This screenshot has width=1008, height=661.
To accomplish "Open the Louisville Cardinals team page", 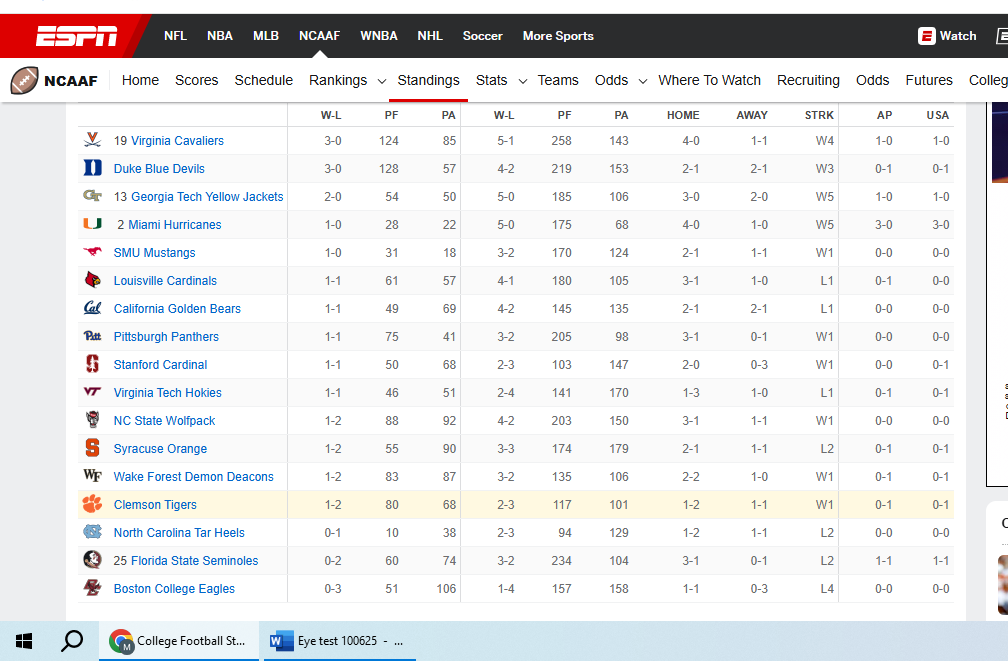I will tap(165, 281).
